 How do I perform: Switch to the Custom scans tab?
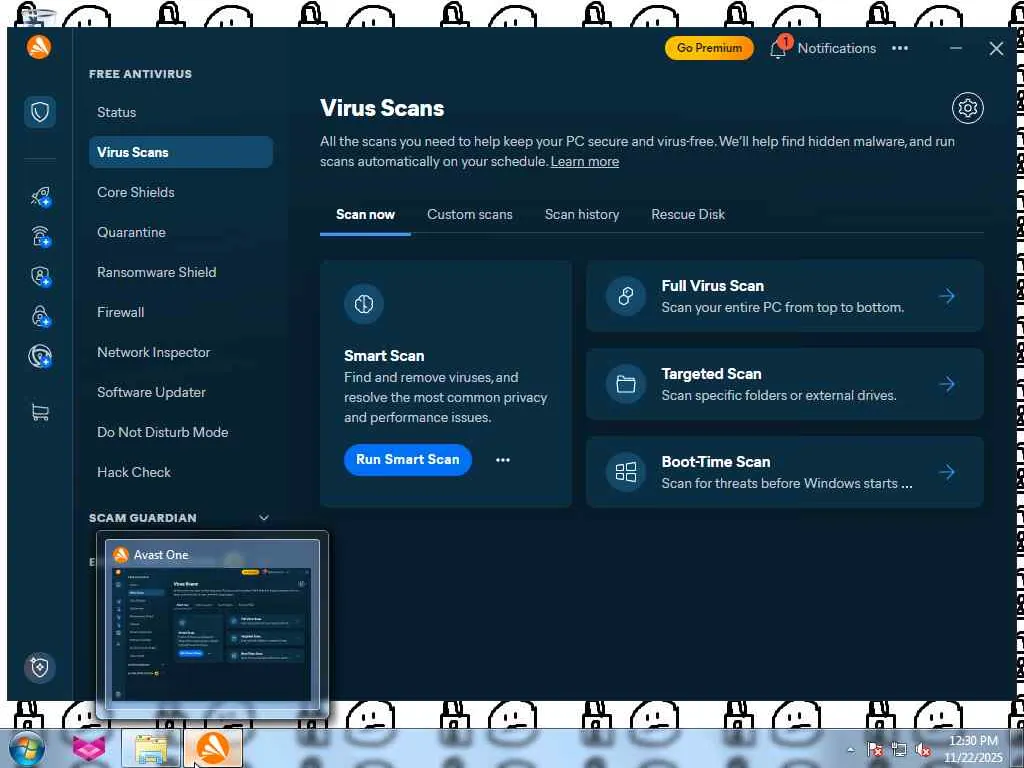470,214
